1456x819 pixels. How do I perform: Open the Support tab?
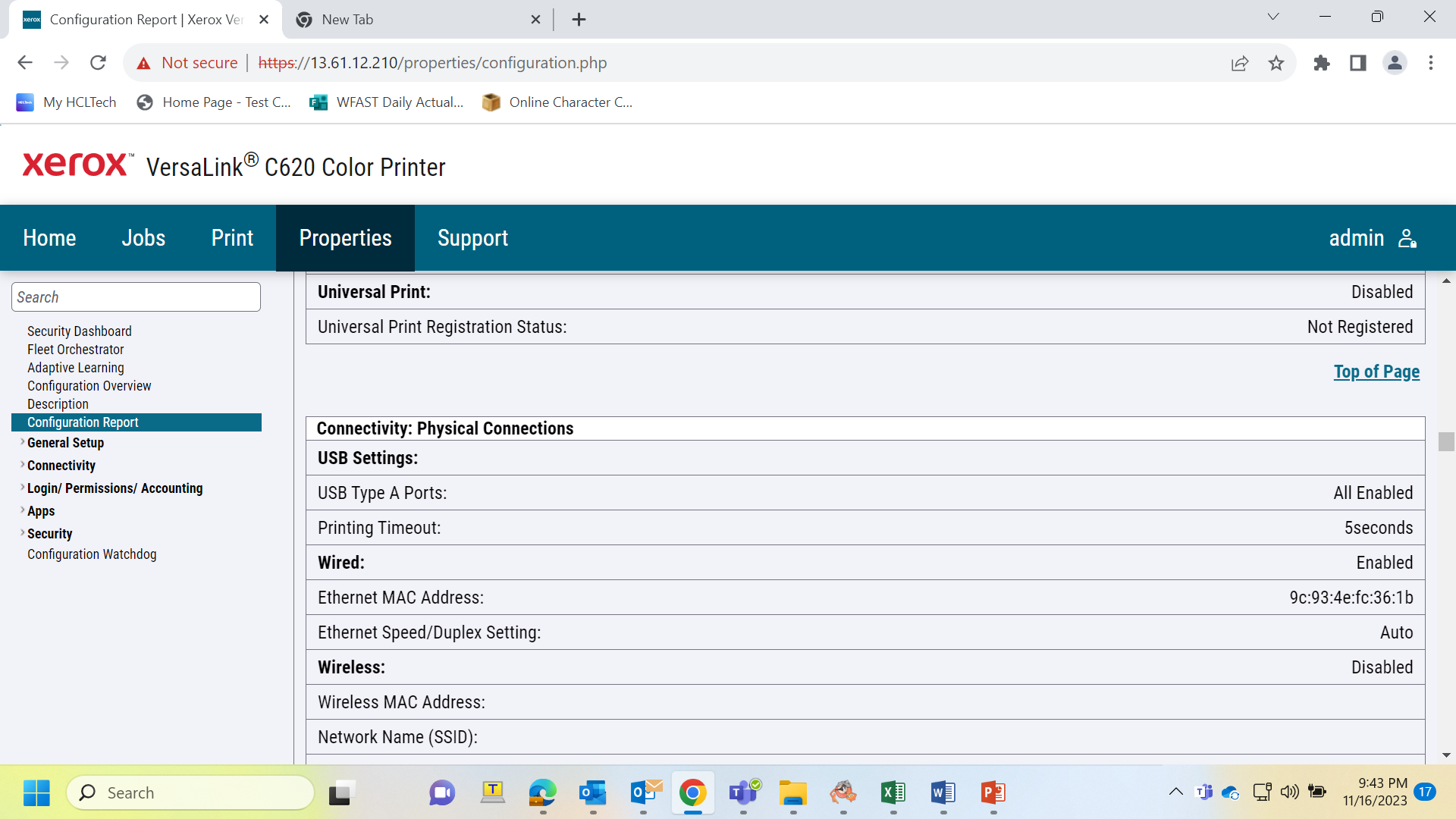pyautogui.click(x=472, y=238)
